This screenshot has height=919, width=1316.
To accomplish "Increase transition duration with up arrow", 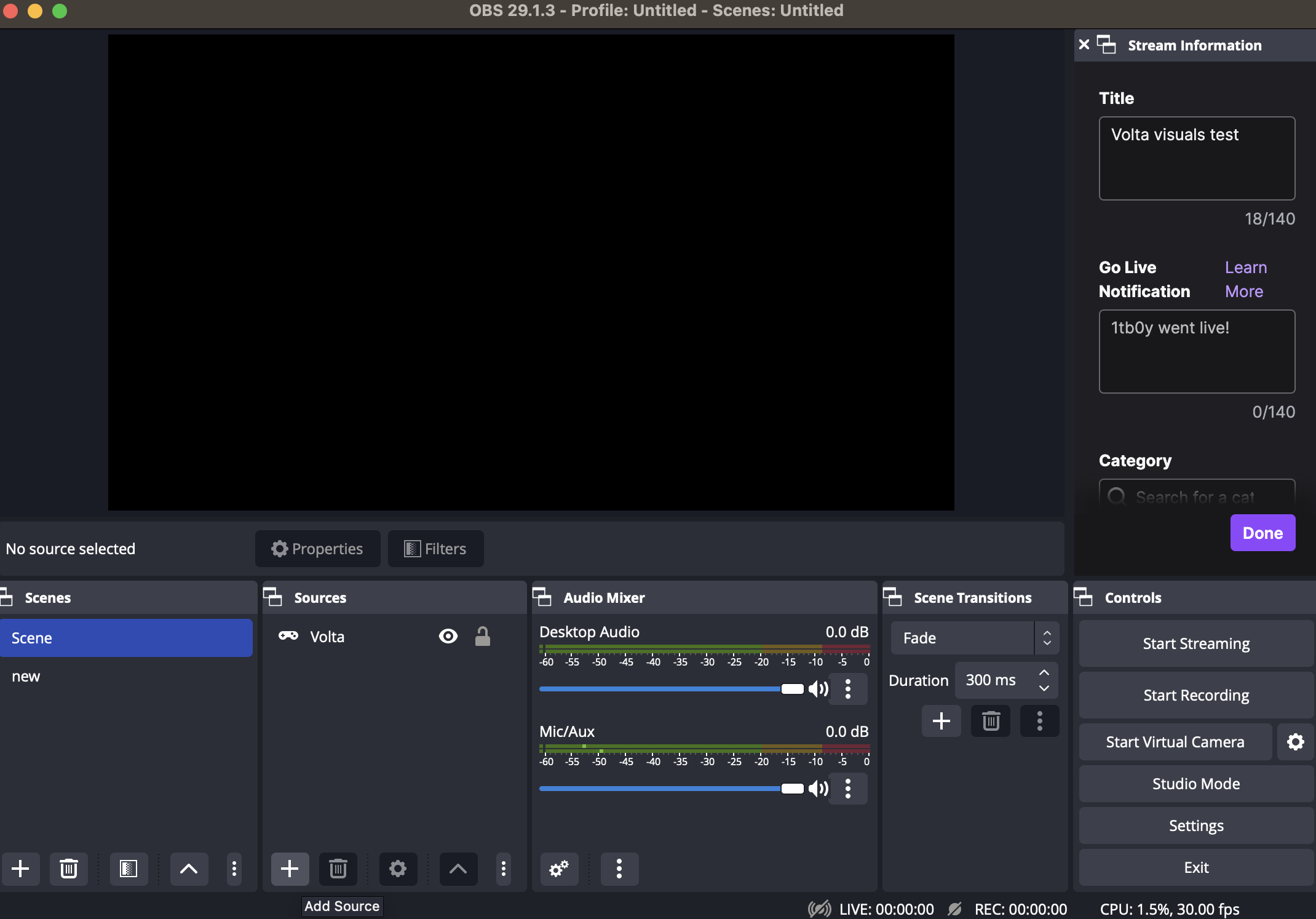I will (x=1044, y=673).
